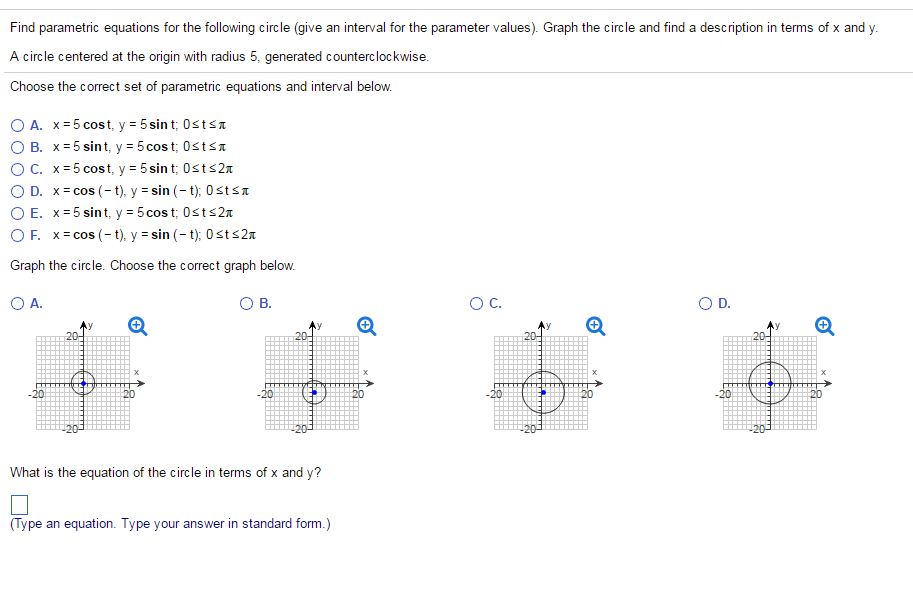913x596 pixels.
Task: Click the small circle in graph B thumbnail
Action: click(316, 392)
